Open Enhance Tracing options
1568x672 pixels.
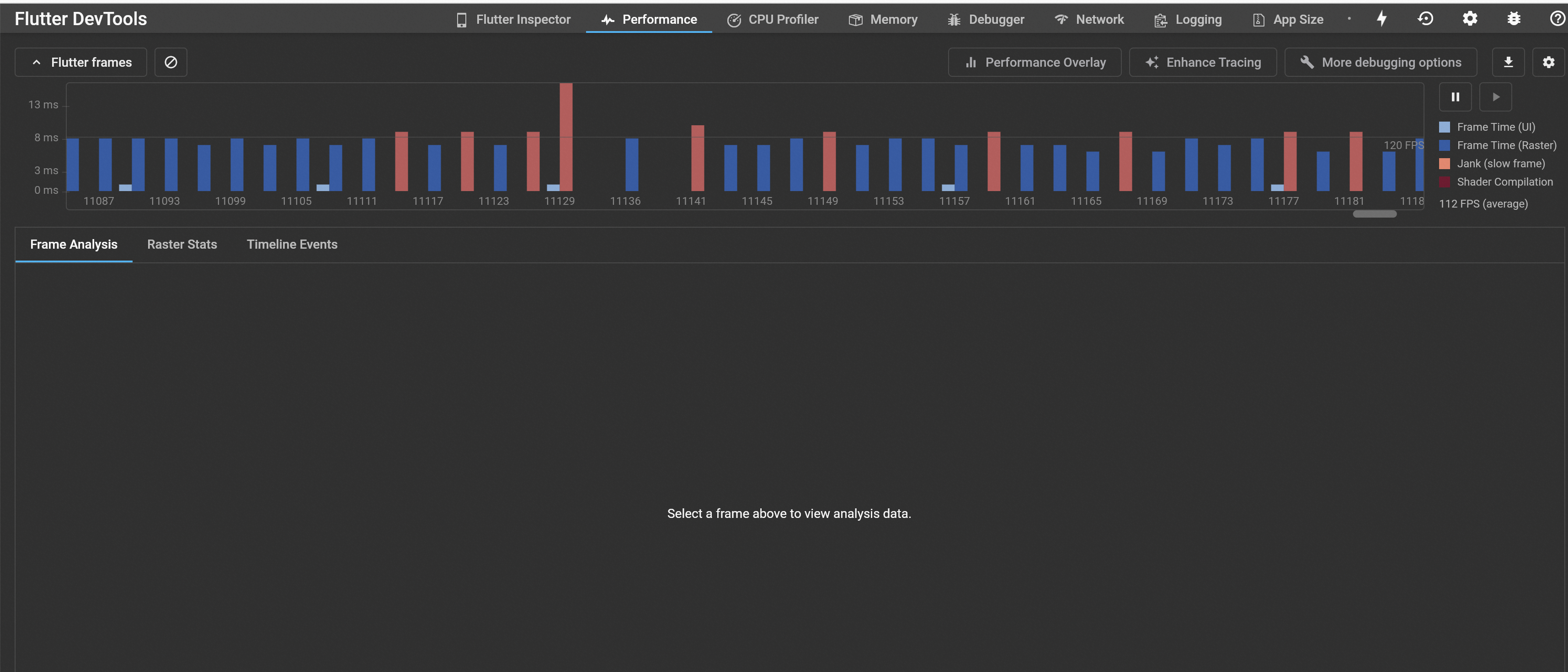[1203, 62]
